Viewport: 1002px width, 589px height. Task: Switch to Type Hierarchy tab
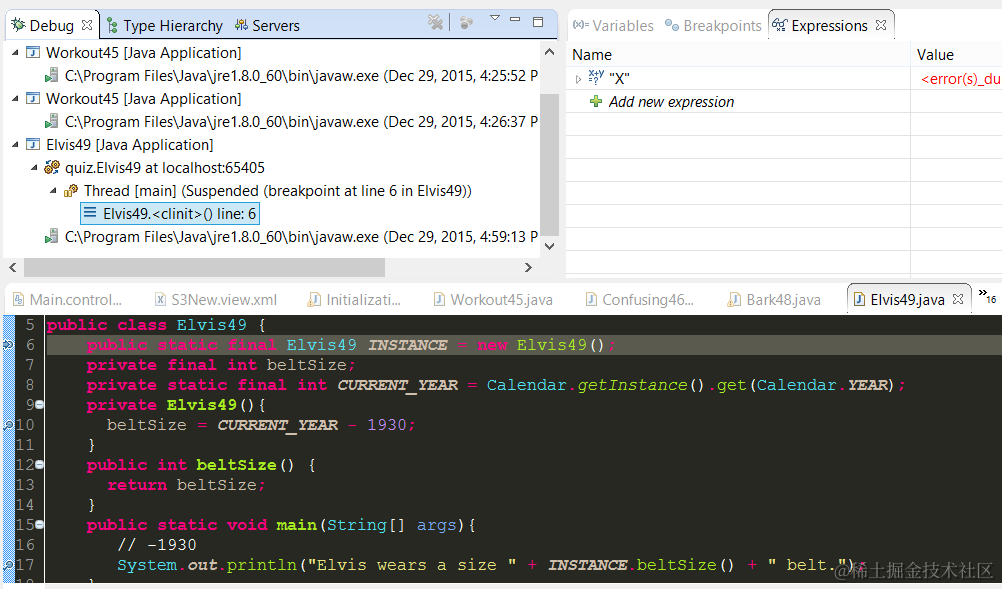165,26
